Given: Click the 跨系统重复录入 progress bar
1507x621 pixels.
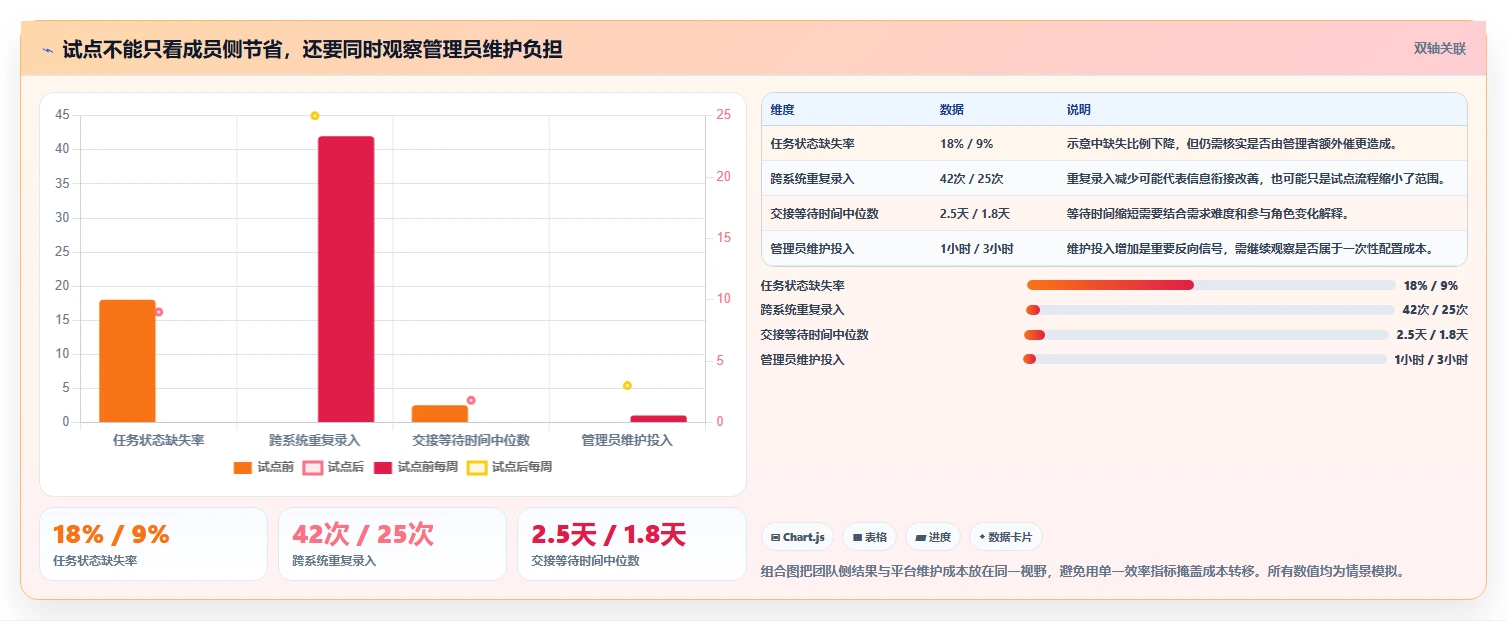Looking at the screenshot, I should point(1209,310).
